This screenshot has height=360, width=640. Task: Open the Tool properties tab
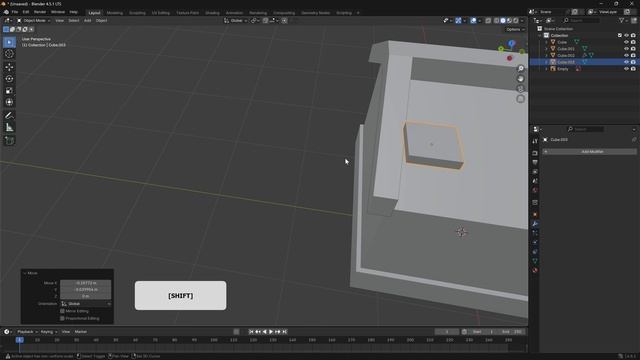coord(535,141)
